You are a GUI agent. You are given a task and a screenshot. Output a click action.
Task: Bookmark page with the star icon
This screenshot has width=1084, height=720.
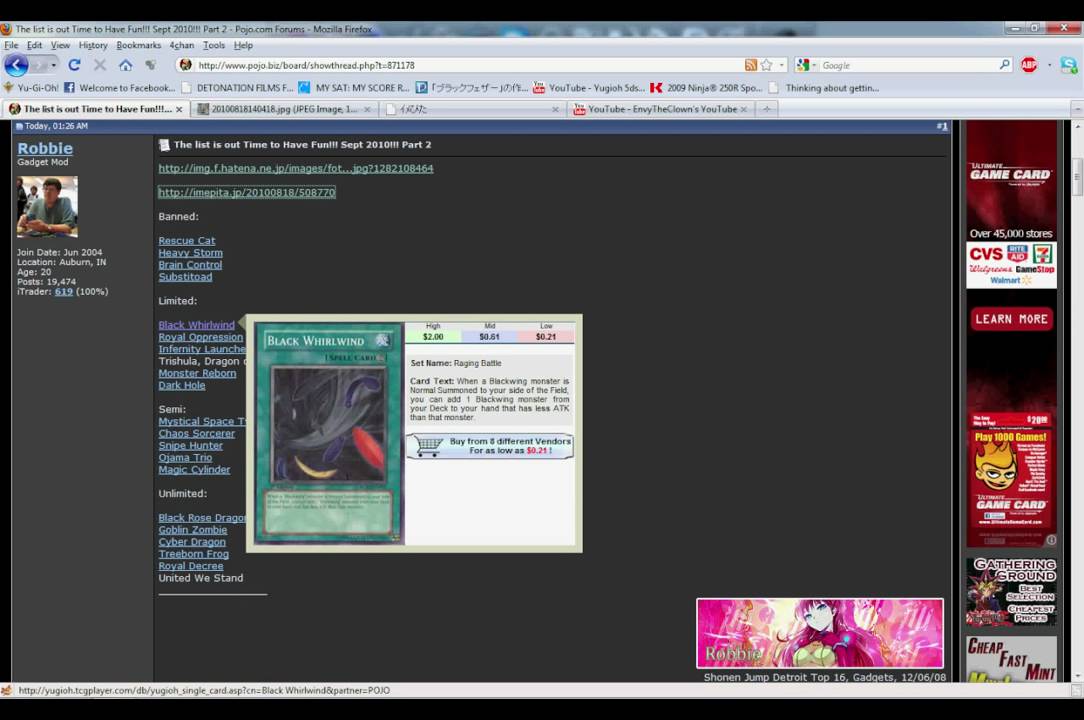(x=766, y=65)
